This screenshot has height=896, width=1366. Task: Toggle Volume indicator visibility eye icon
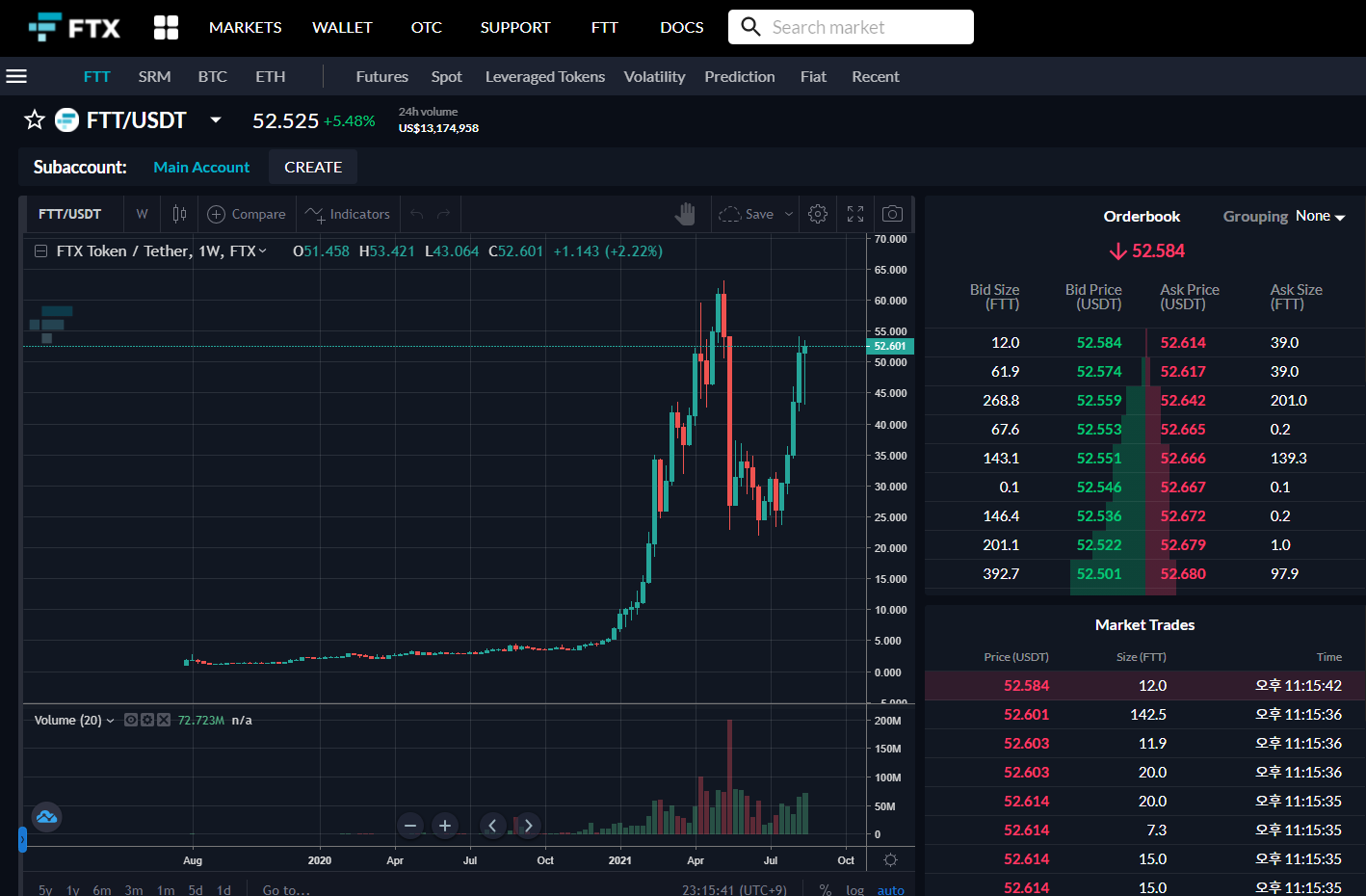click(131, 720)
